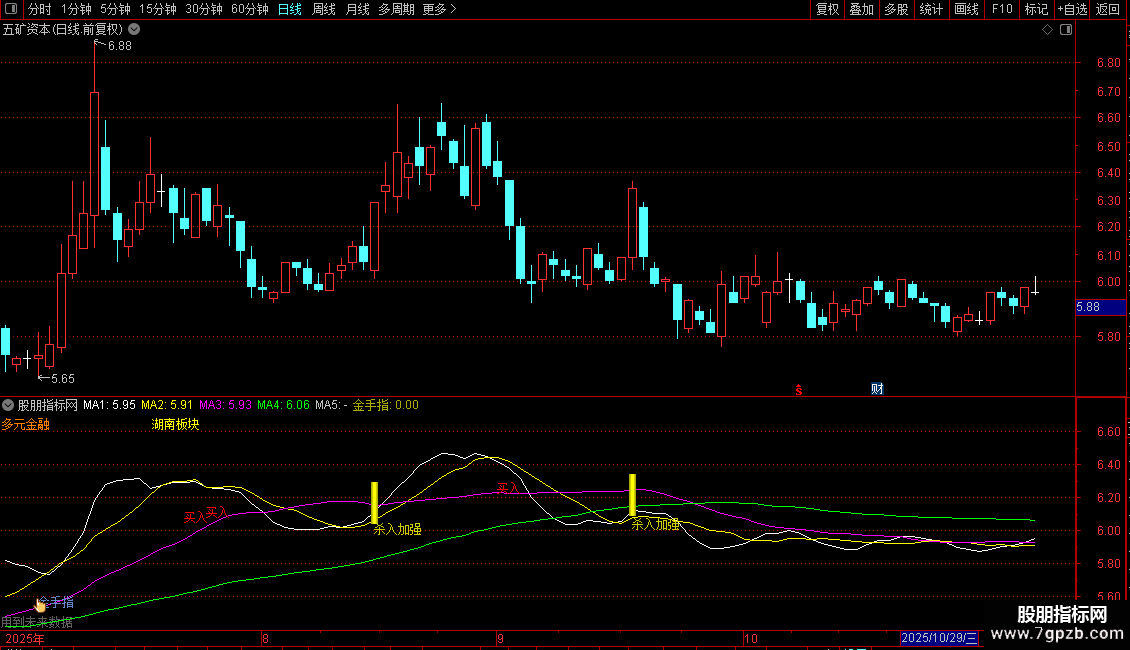1130x650 pixels.
Task: Toggle the right side panel icon
Action: (x=1066, y=30)
